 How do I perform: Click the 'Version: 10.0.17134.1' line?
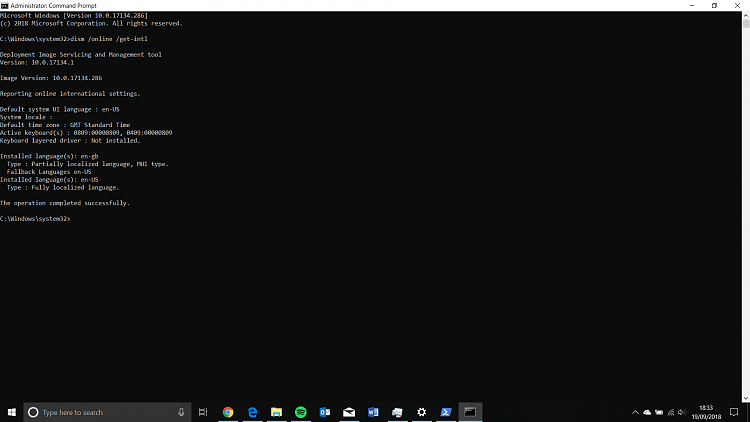[37, 63]
